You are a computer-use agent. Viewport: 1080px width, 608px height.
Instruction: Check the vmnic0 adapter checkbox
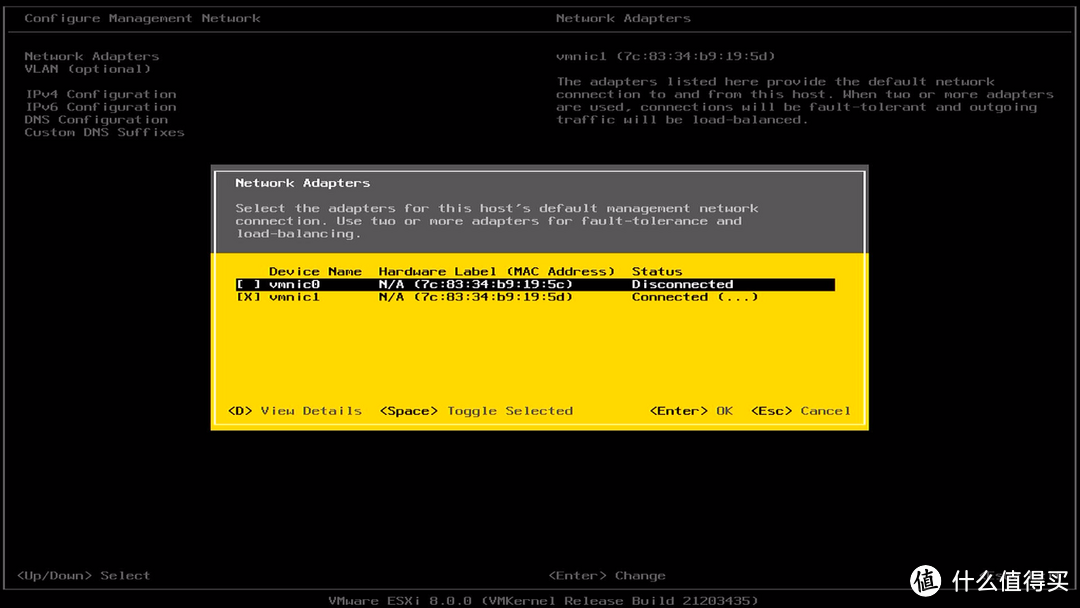(x=248, y=285)
